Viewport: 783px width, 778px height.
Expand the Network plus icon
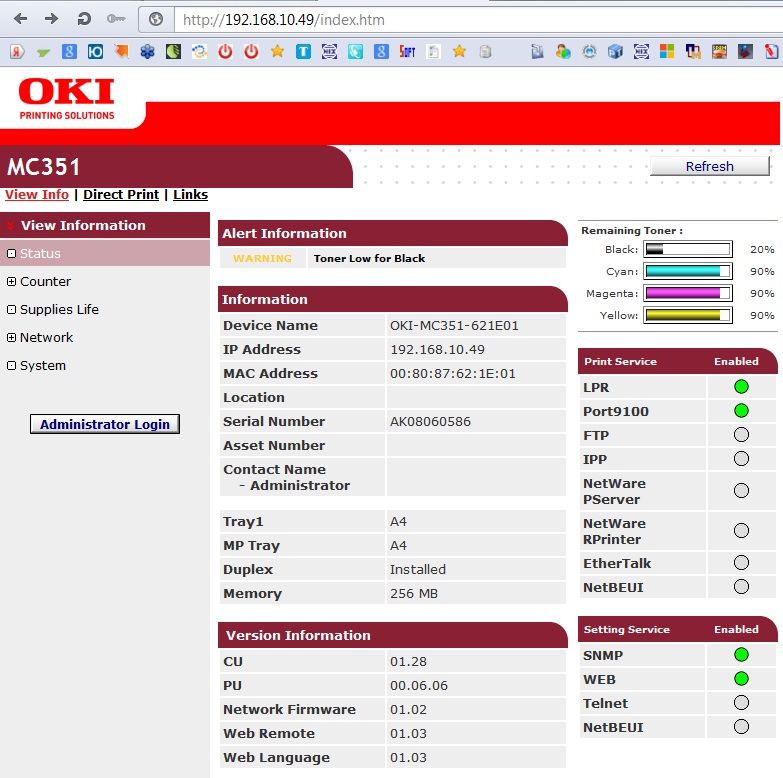tap(11, 338)
